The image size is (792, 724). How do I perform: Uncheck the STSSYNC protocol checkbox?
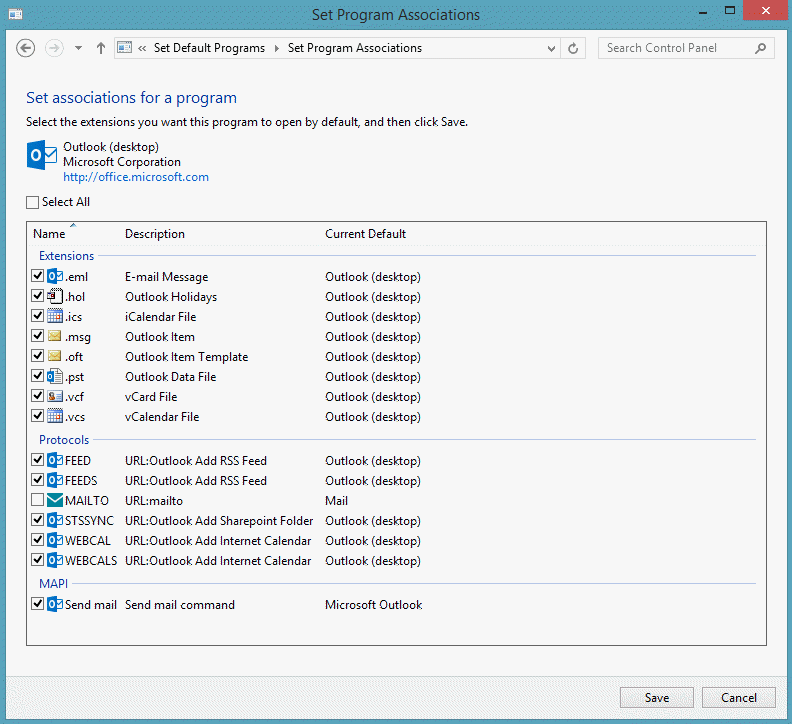coord(37,519)
